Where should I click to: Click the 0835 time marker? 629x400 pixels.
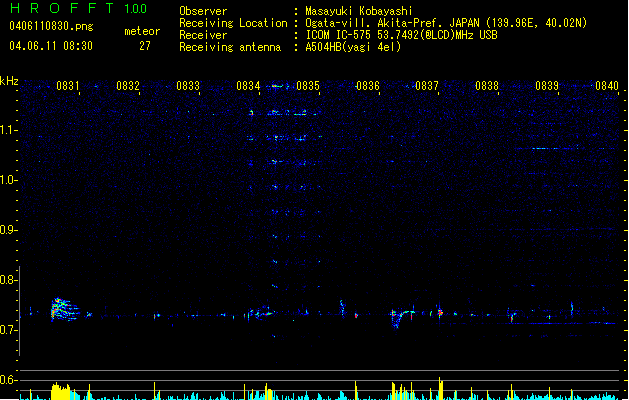point(308,86)
